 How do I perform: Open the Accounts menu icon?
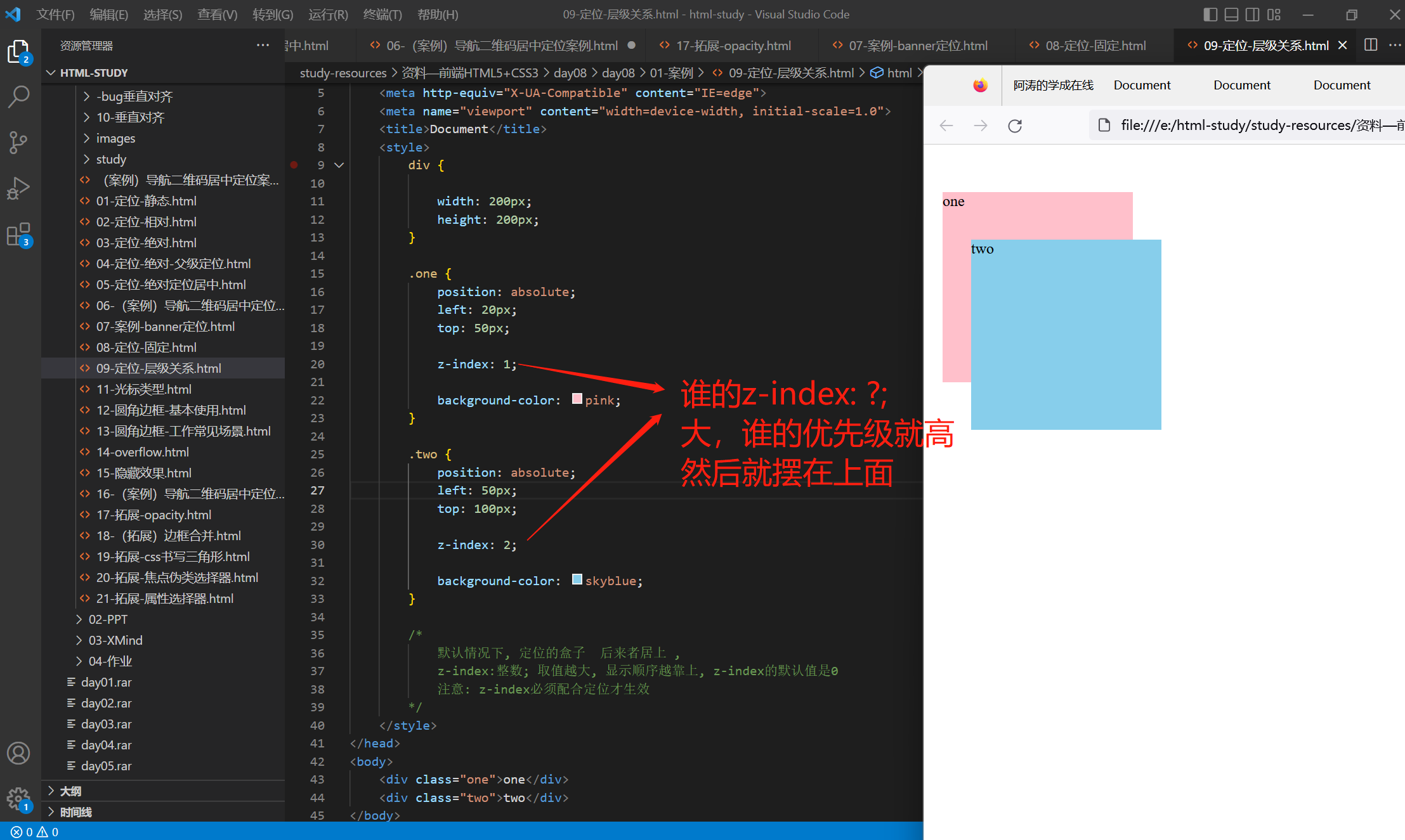click(18, 753)
